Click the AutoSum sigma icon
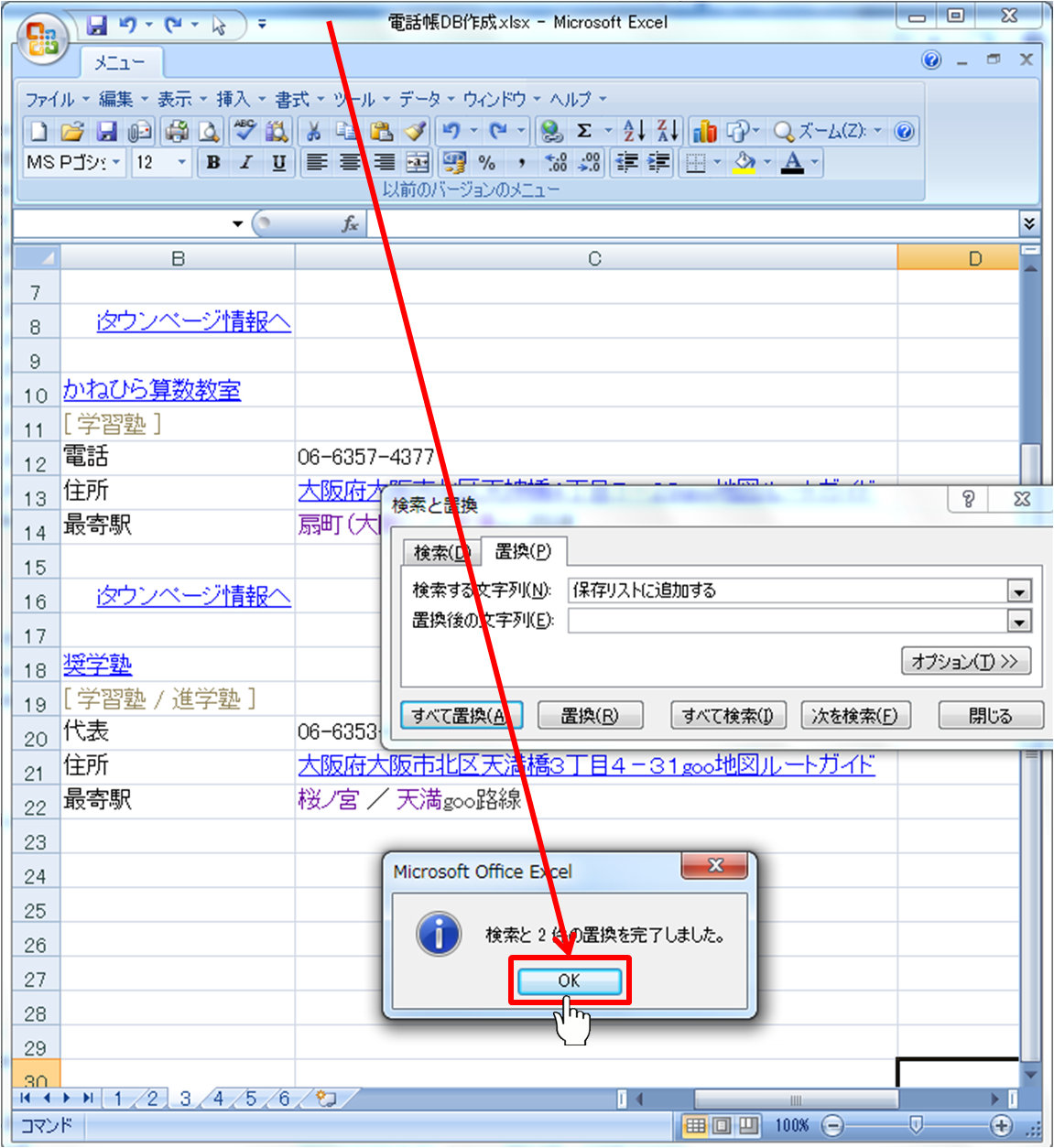Screen dimensions: 1054x1148 click(584, 132)
